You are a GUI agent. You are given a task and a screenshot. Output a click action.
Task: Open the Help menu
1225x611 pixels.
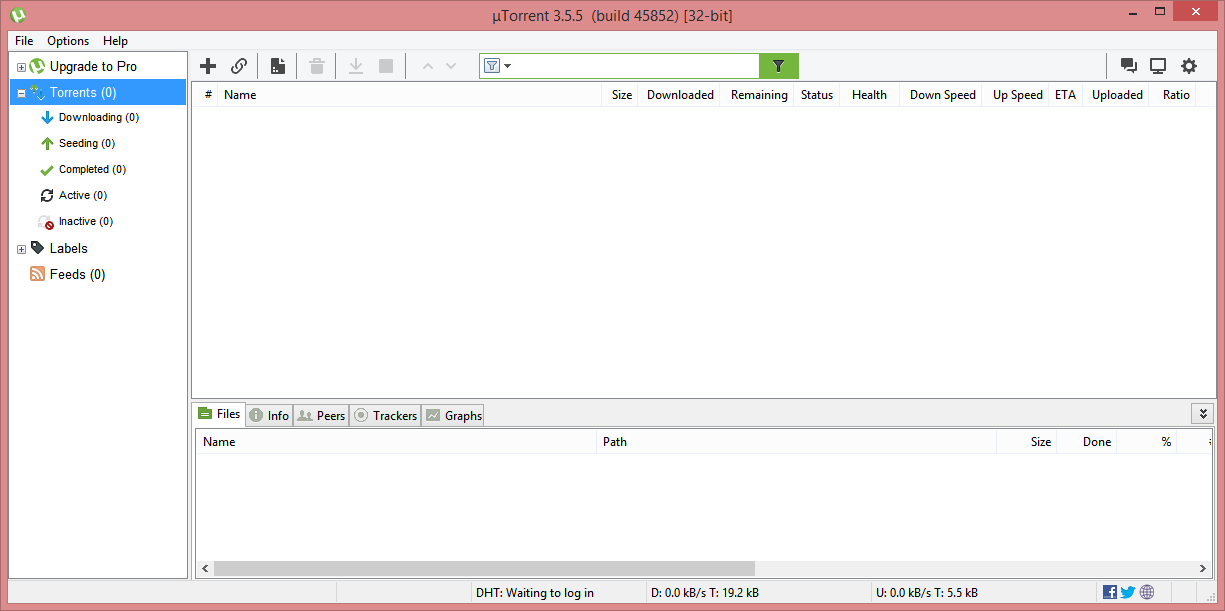pyautogui.click(x=115, y=41)
